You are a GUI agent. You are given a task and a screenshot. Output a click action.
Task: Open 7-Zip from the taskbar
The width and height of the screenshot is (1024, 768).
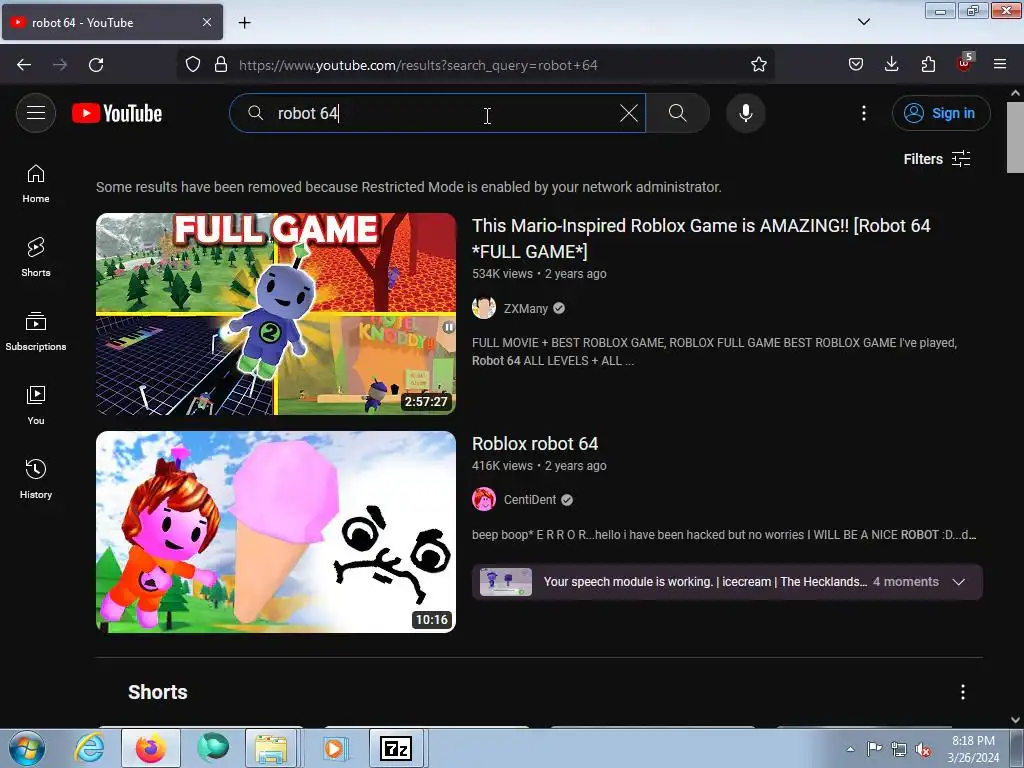pyautogui.click(x=396, y=748)
